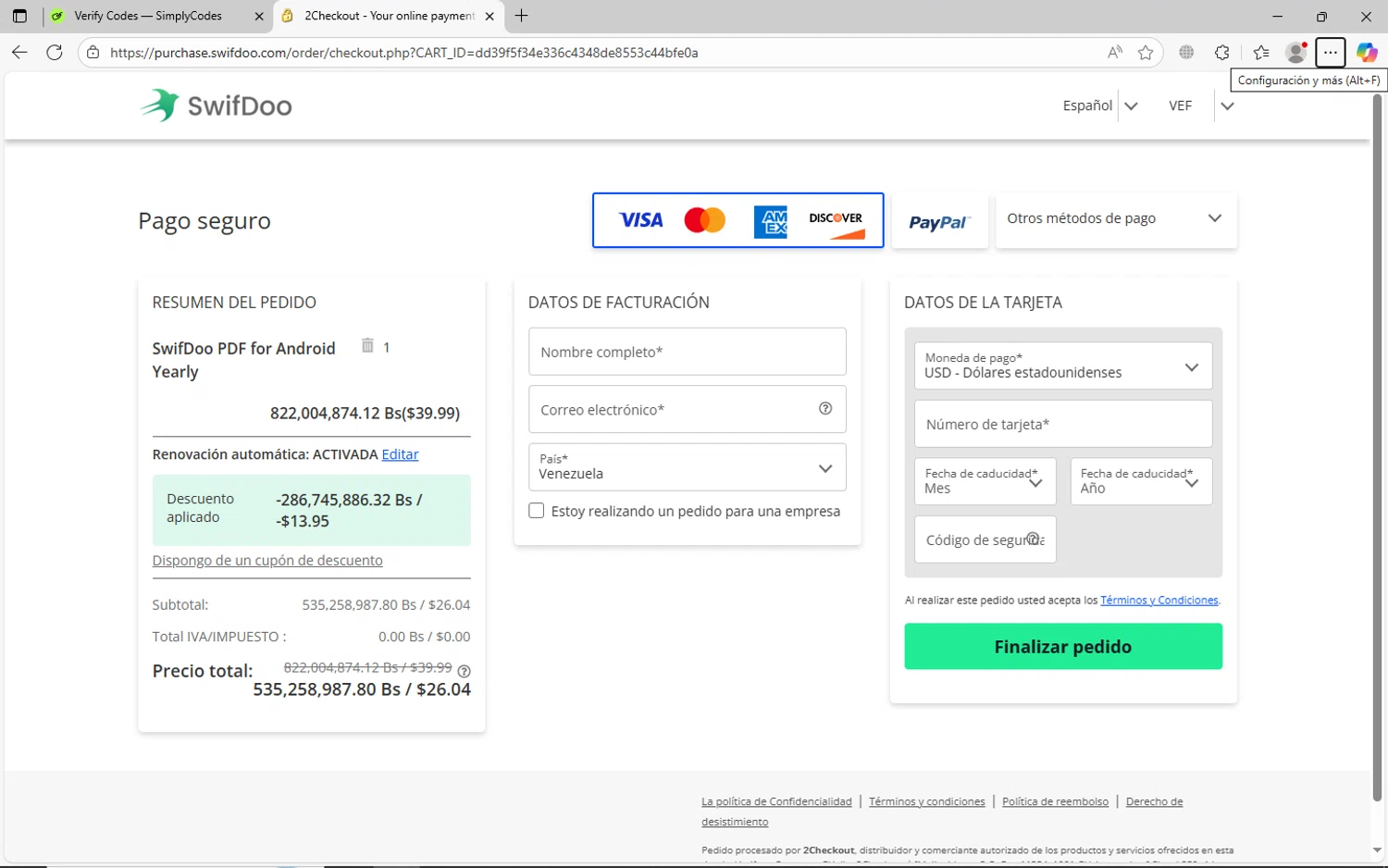
Task: Open the browser profile avatar
Action: coord(1296,53)
